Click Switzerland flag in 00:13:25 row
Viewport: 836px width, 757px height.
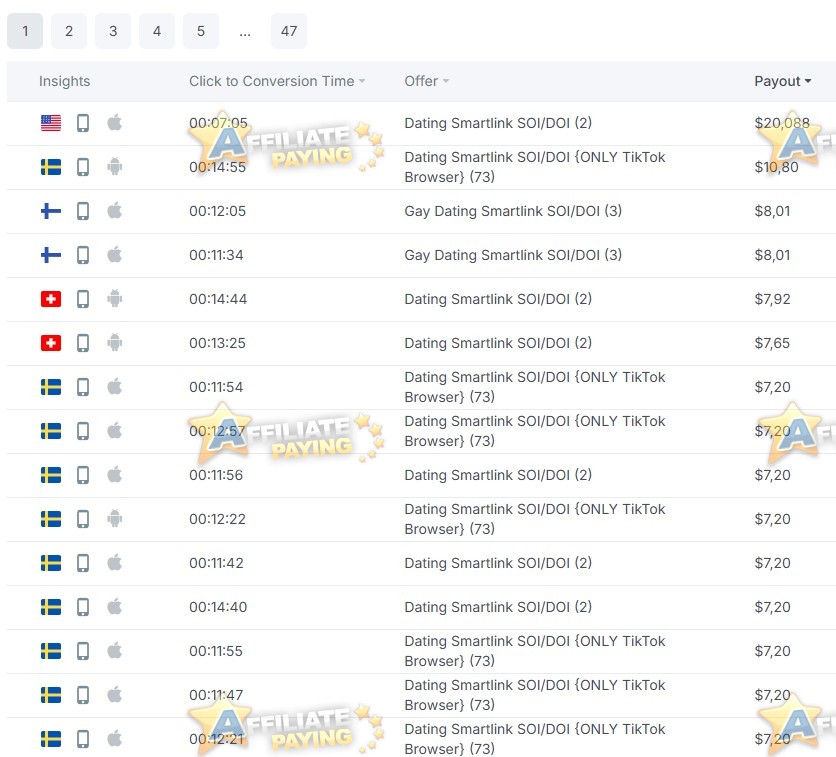tap(51, 343)
